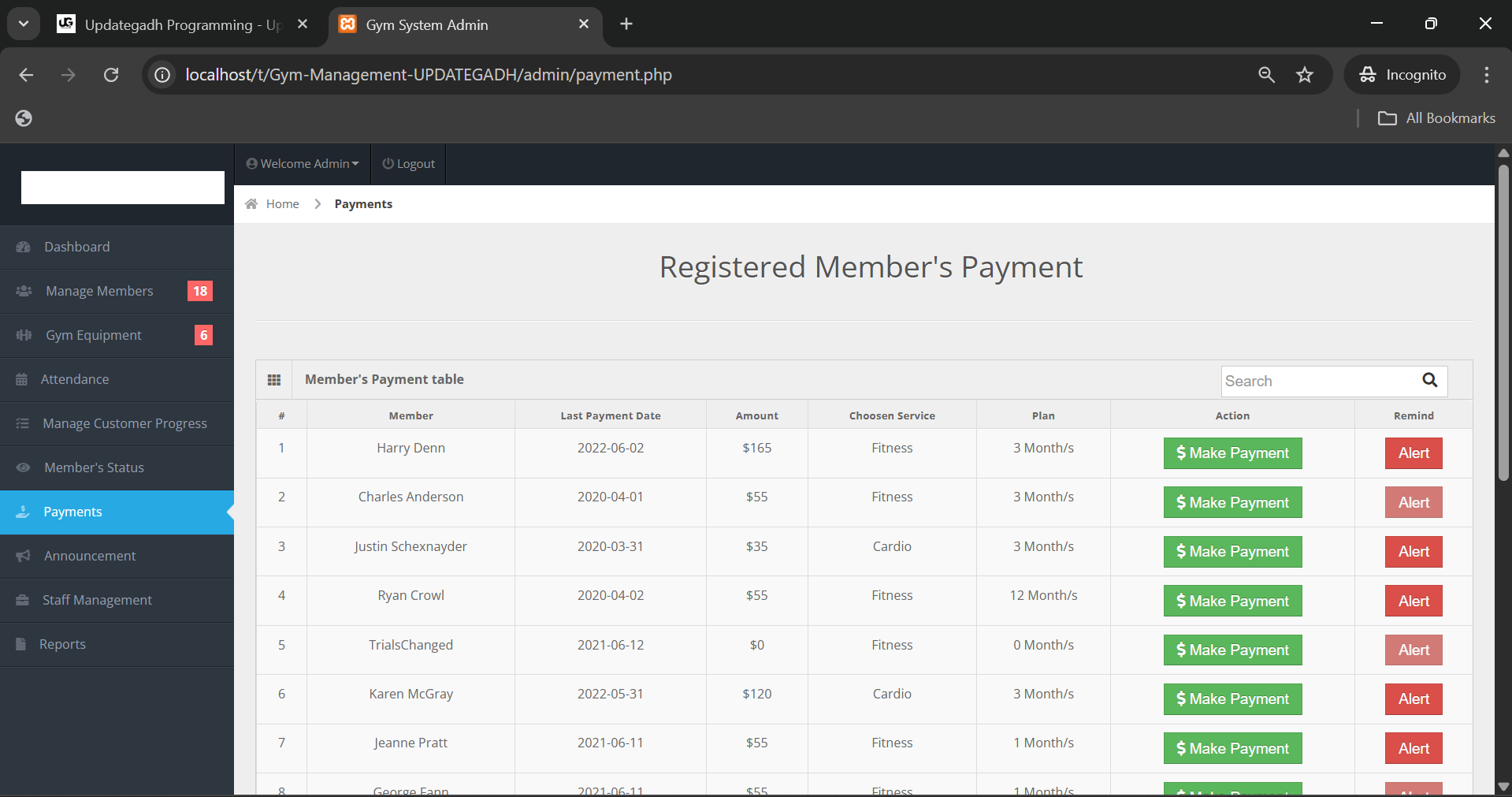Image resolution: width=1512 pixels, height=797 pixels.
Task: Open Member's Status in the sidebar
Action: point(117,467)
